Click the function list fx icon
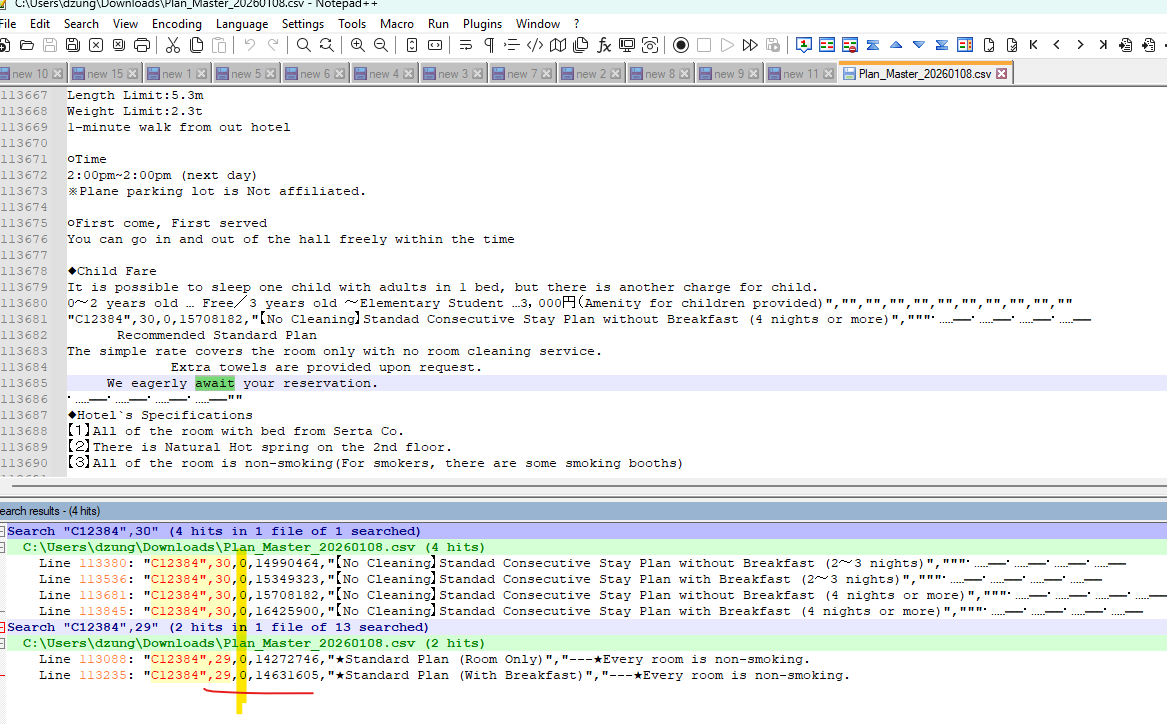This screenshot has height=724, width=1167. [x=604, y=45]
